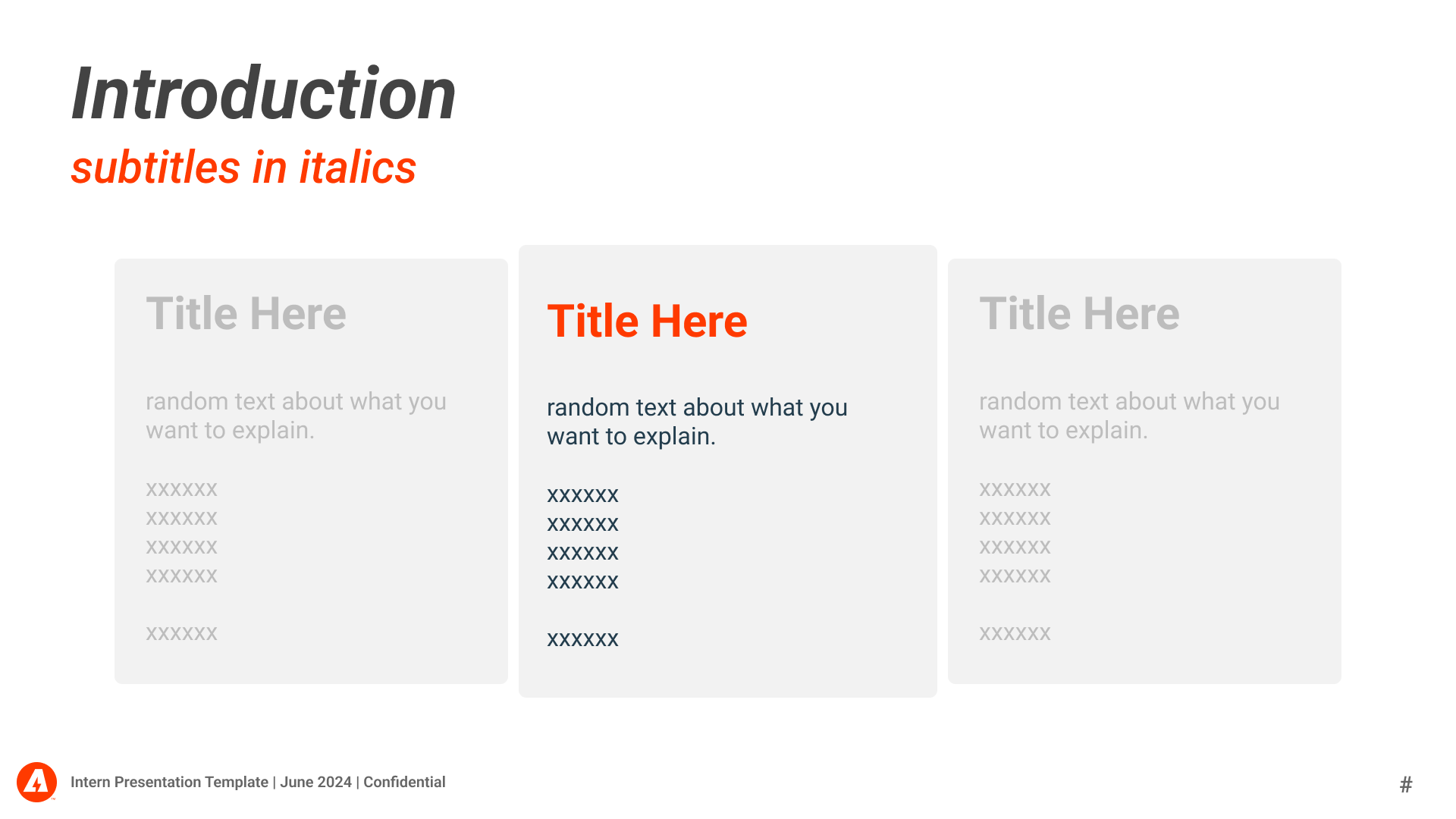Select the center card's dark description text
Viewport: 1456px width, 819px height.
click(x=697, y=422)
